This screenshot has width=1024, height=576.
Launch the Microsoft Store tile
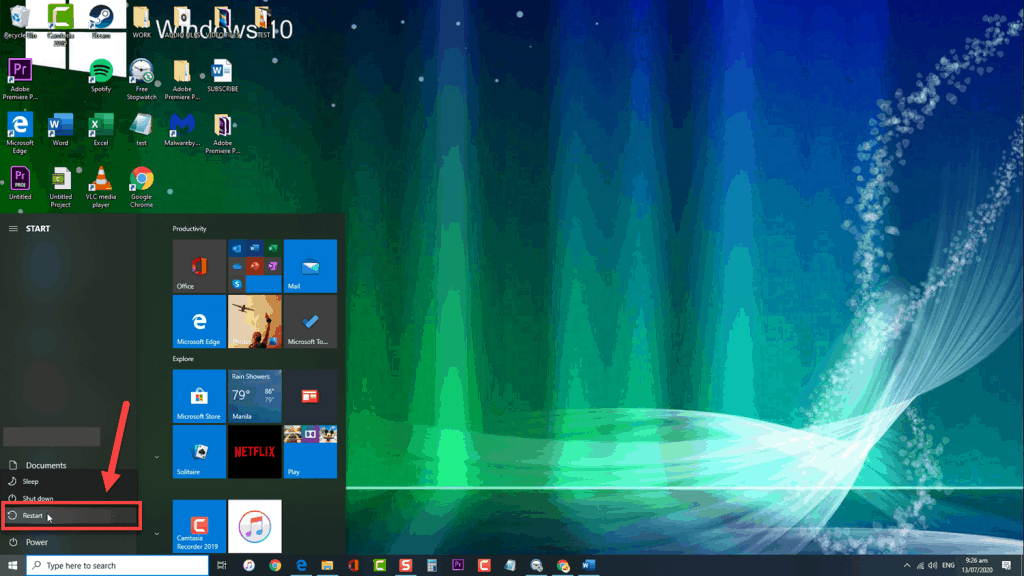click(199, 395)
